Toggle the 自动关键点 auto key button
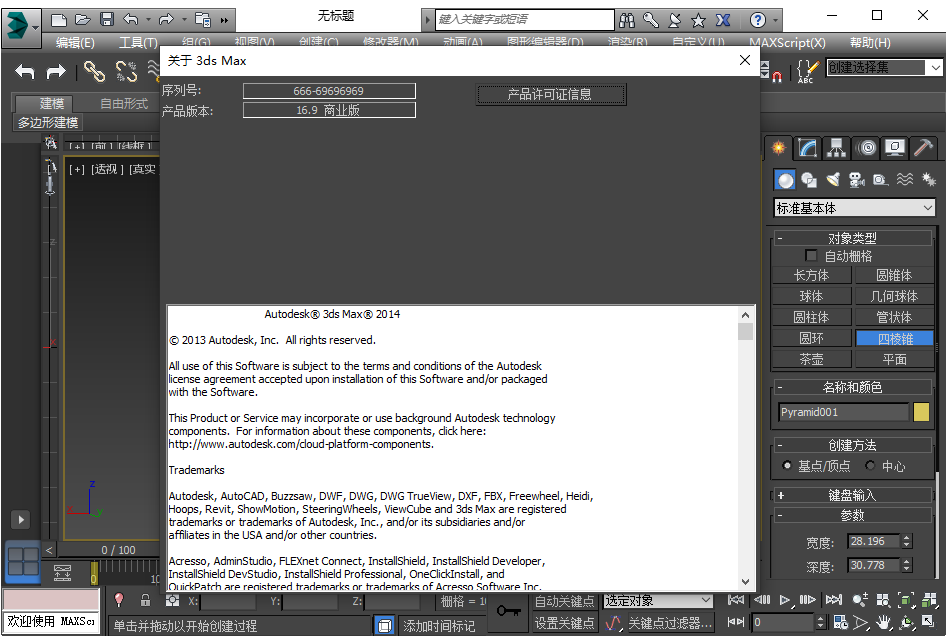Image resolution: width=947 pixels, height=637 pixels. (x=564, y=601)
